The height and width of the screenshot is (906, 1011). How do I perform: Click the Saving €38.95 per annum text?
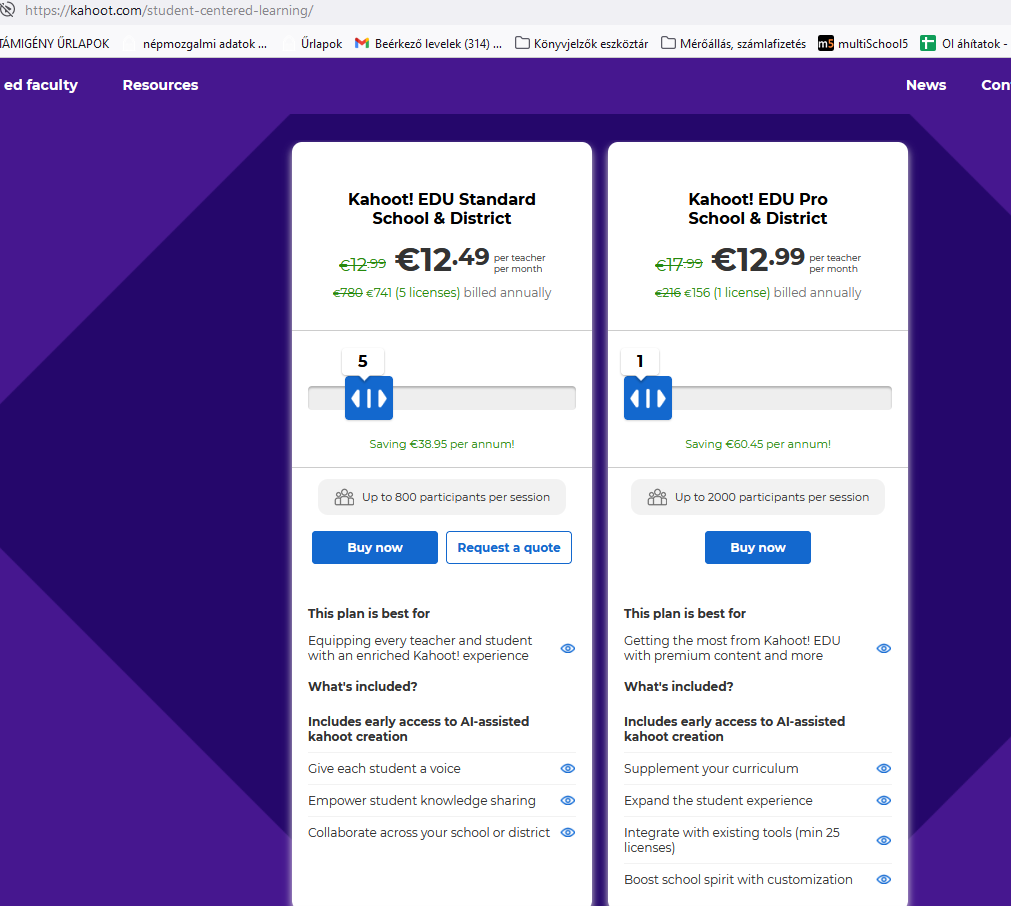tap(442, 444)
